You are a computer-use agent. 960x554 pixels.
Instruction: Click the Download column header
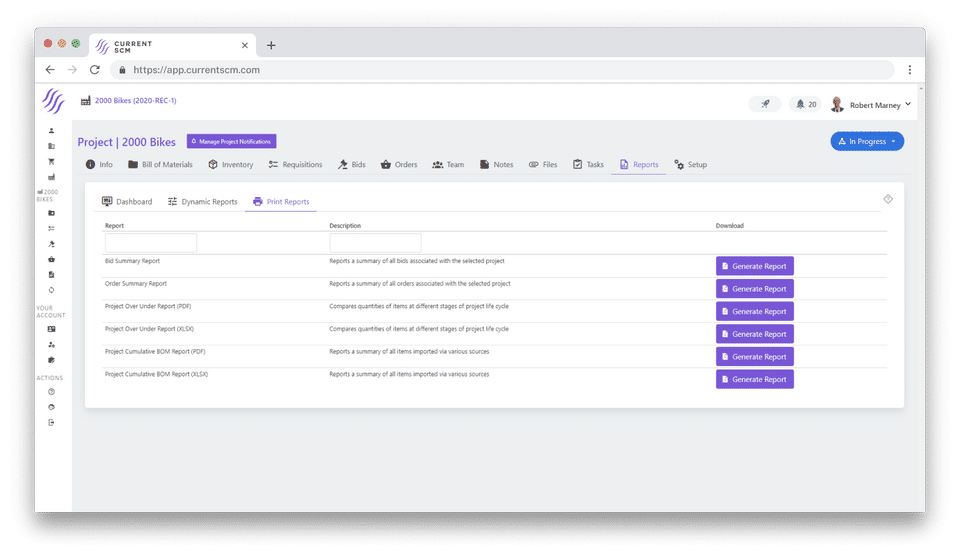click(x=730, y=226)
